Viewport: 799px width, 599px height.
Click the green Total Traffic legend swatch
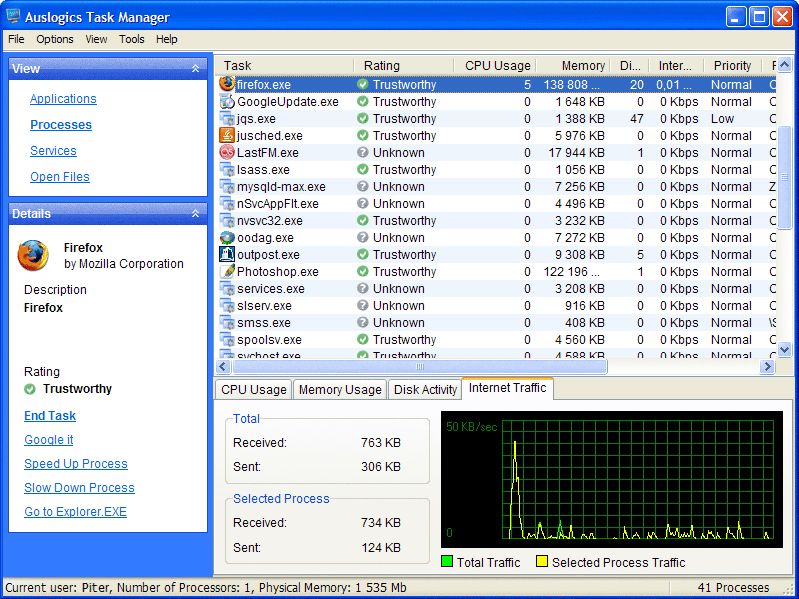coord(447,562)
